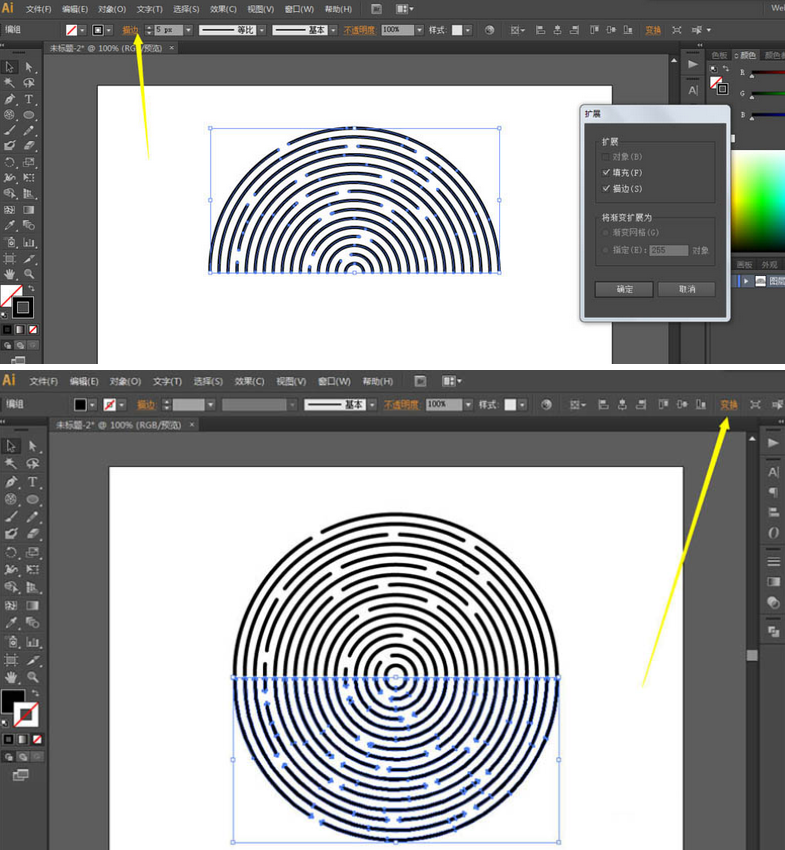Click 取消 in the 扩展 dialog

pos(684,289)
